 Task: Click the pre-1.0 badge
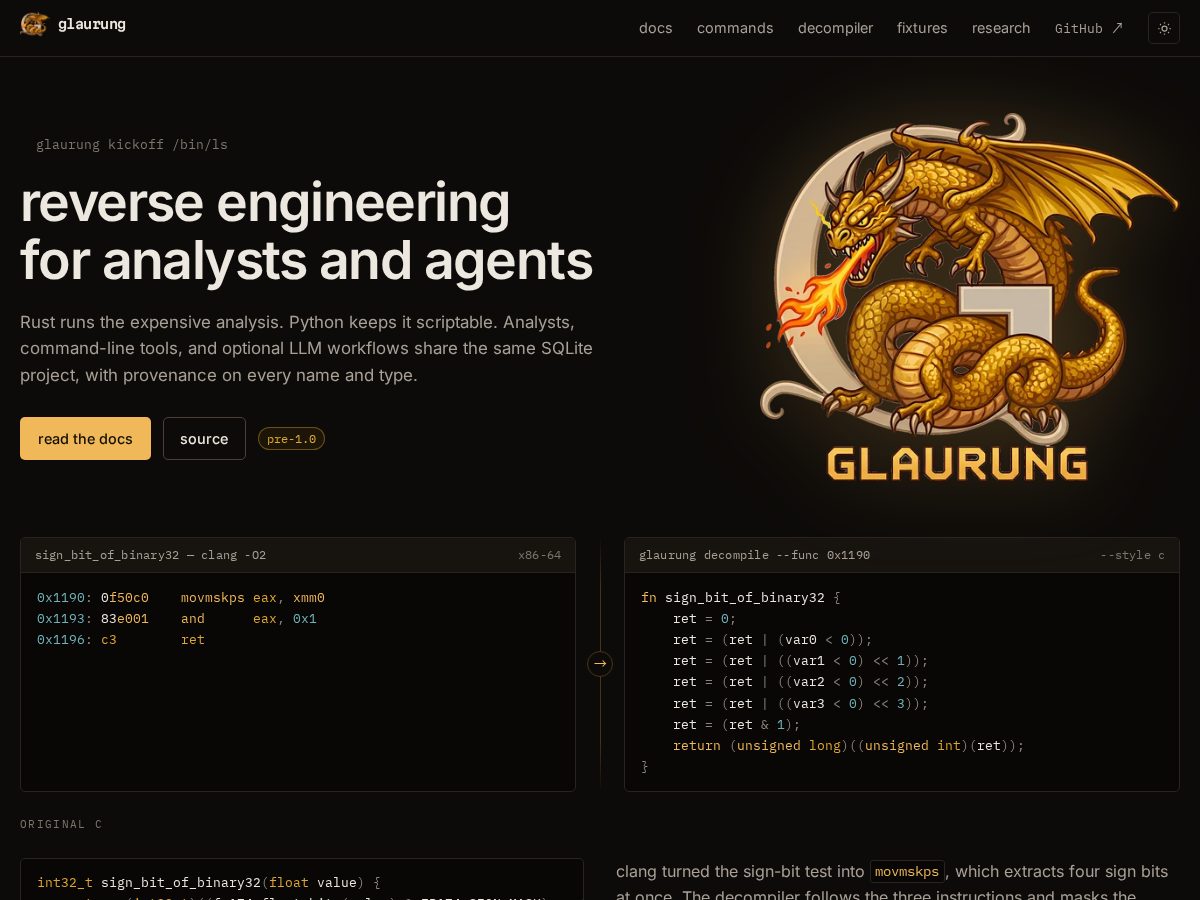click(291, 439)
